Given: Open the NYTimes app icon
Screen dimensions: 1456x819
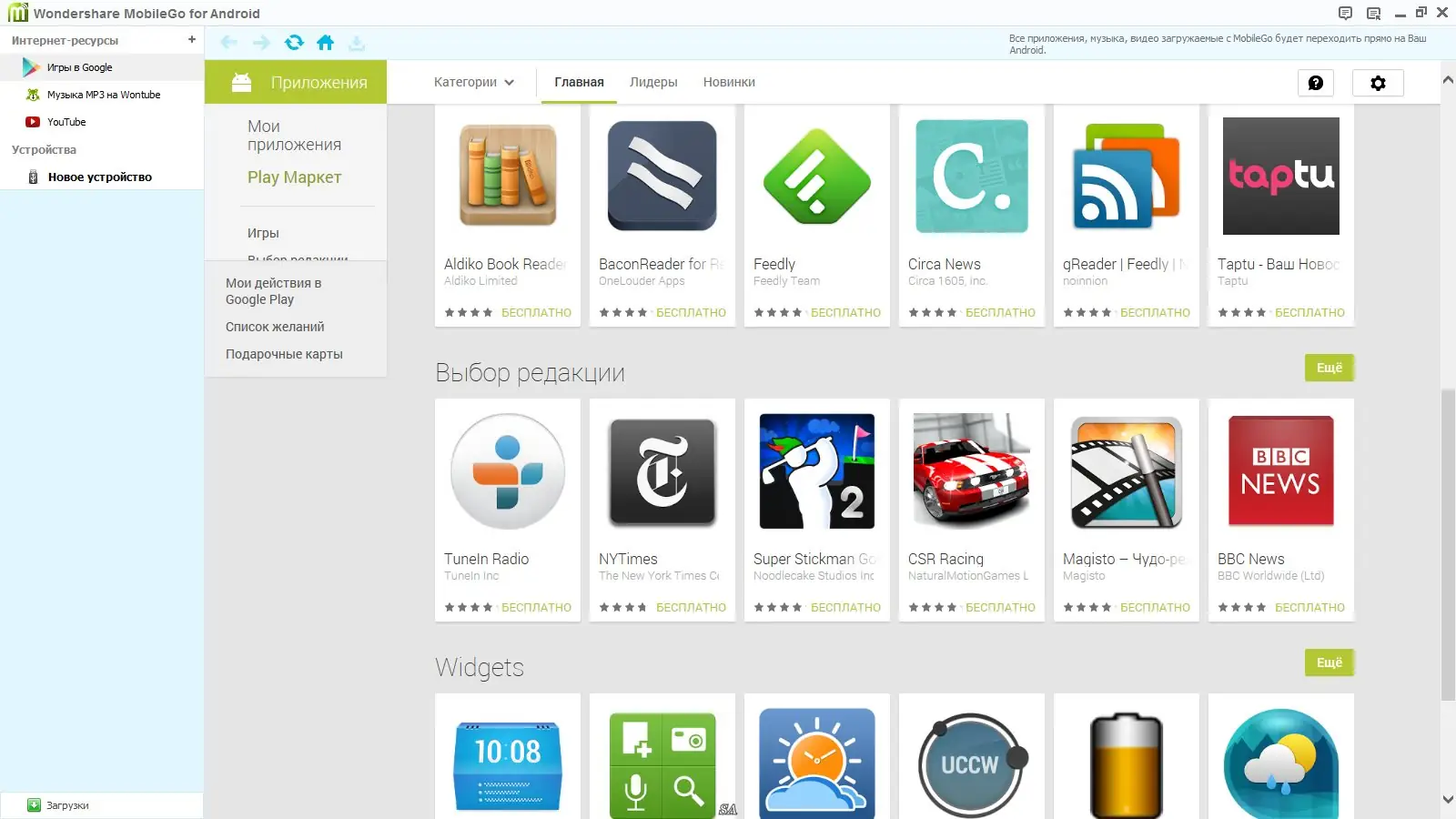Looking at the screenshot, I should pyautogui.click(x=662, y=471).
